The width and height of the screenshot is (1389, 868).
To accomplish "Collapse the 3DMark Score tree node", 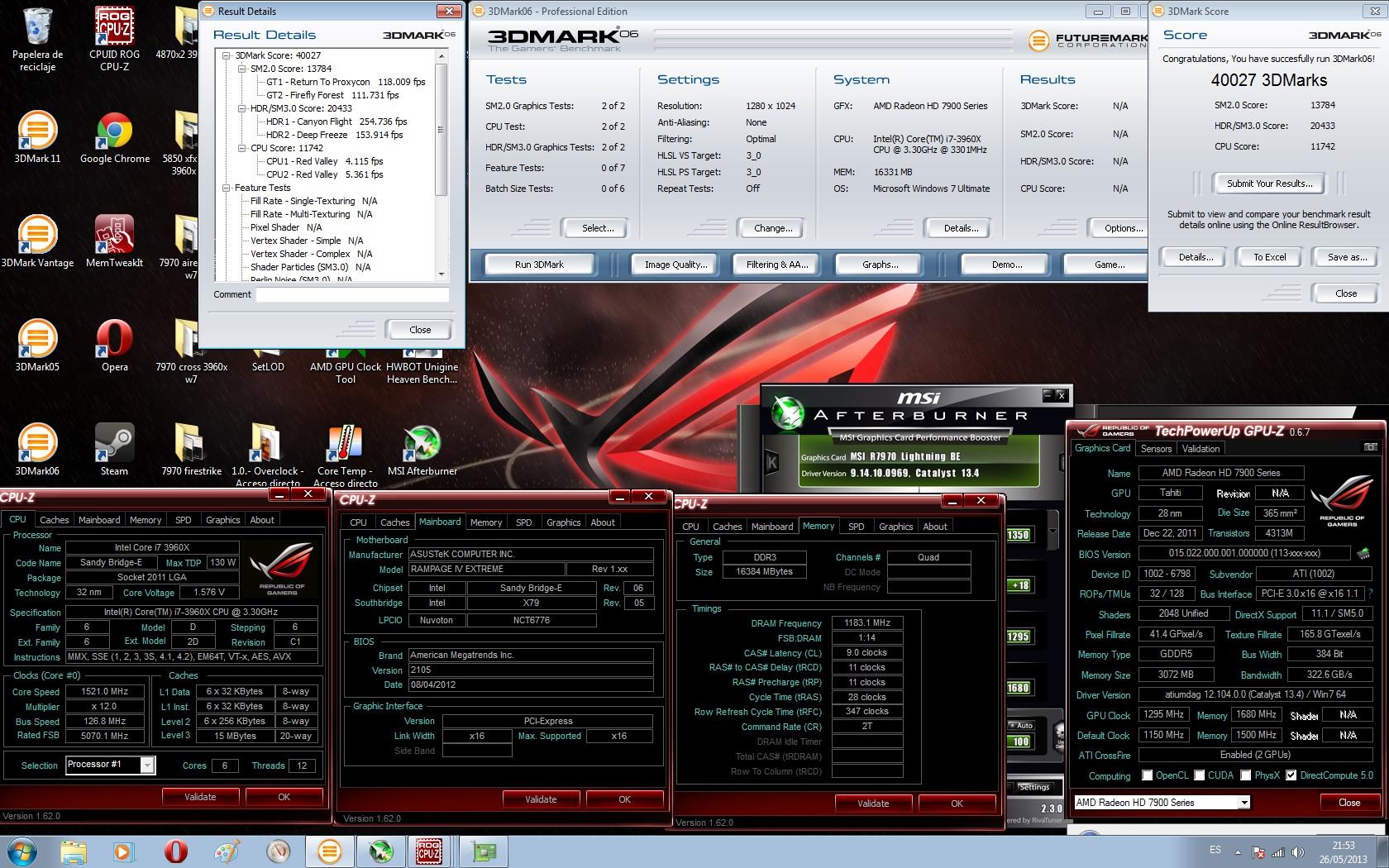I will [x=227, y=55].
